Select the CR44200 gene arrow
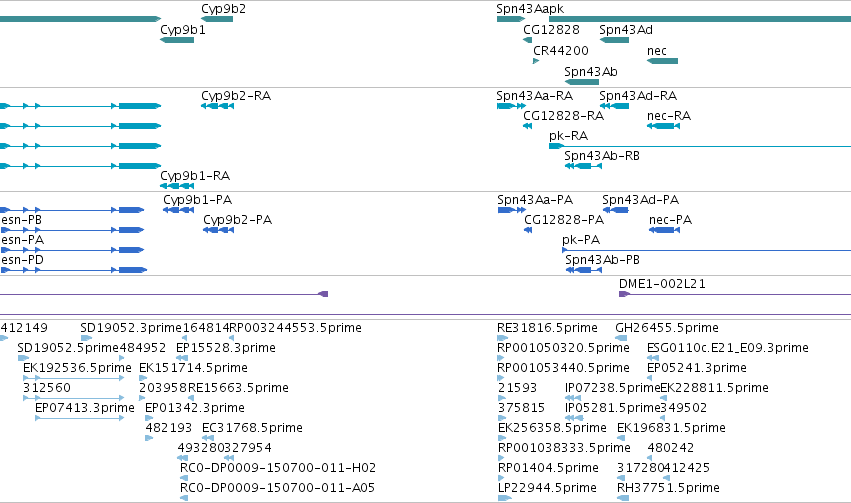 click(536, 61)
